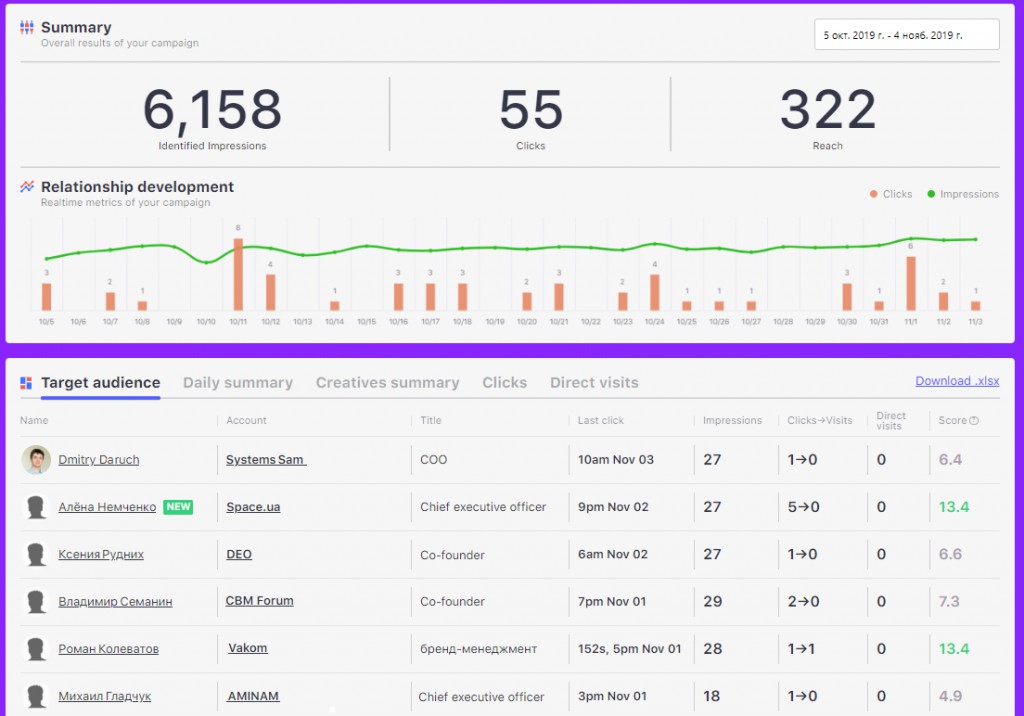This screenshot has width=1024, height=716.
Task: Click the NEW badge next to Алёна Немченко
Action: tap(178, 507)
